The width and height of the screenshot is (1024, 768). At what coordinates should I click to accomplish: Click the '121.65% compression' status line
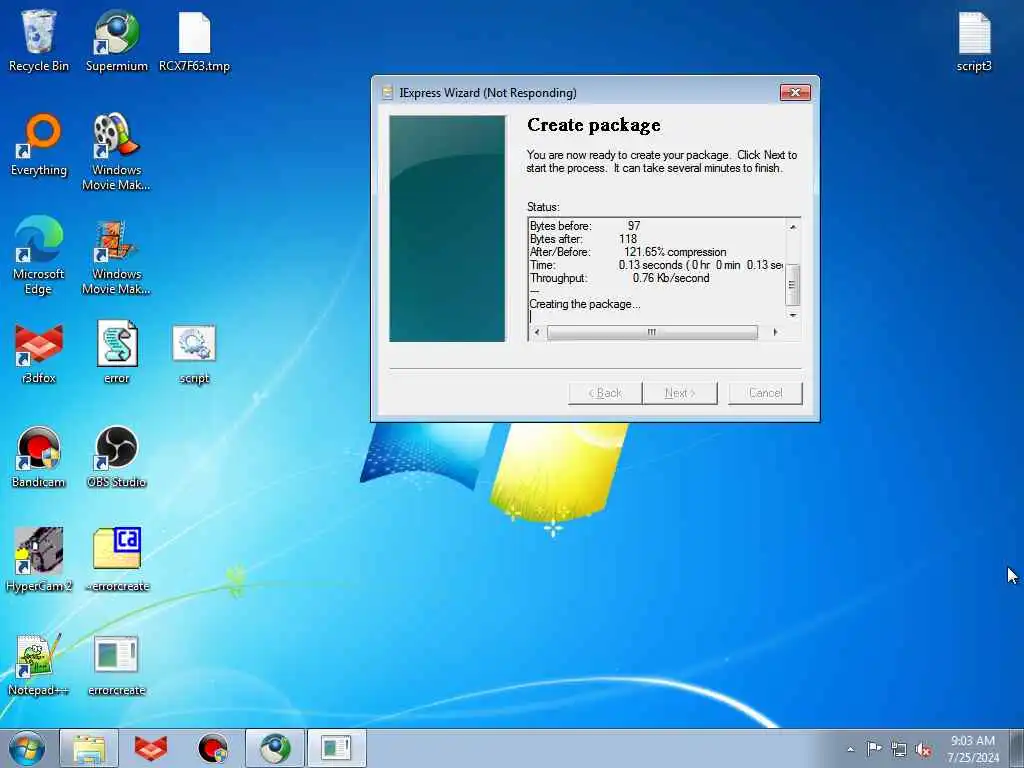(675, 252)
